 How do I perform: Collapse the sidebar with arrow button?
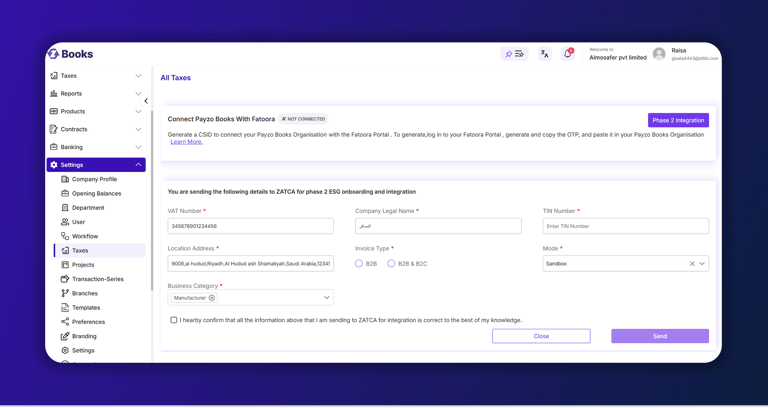tap(145, 101)
